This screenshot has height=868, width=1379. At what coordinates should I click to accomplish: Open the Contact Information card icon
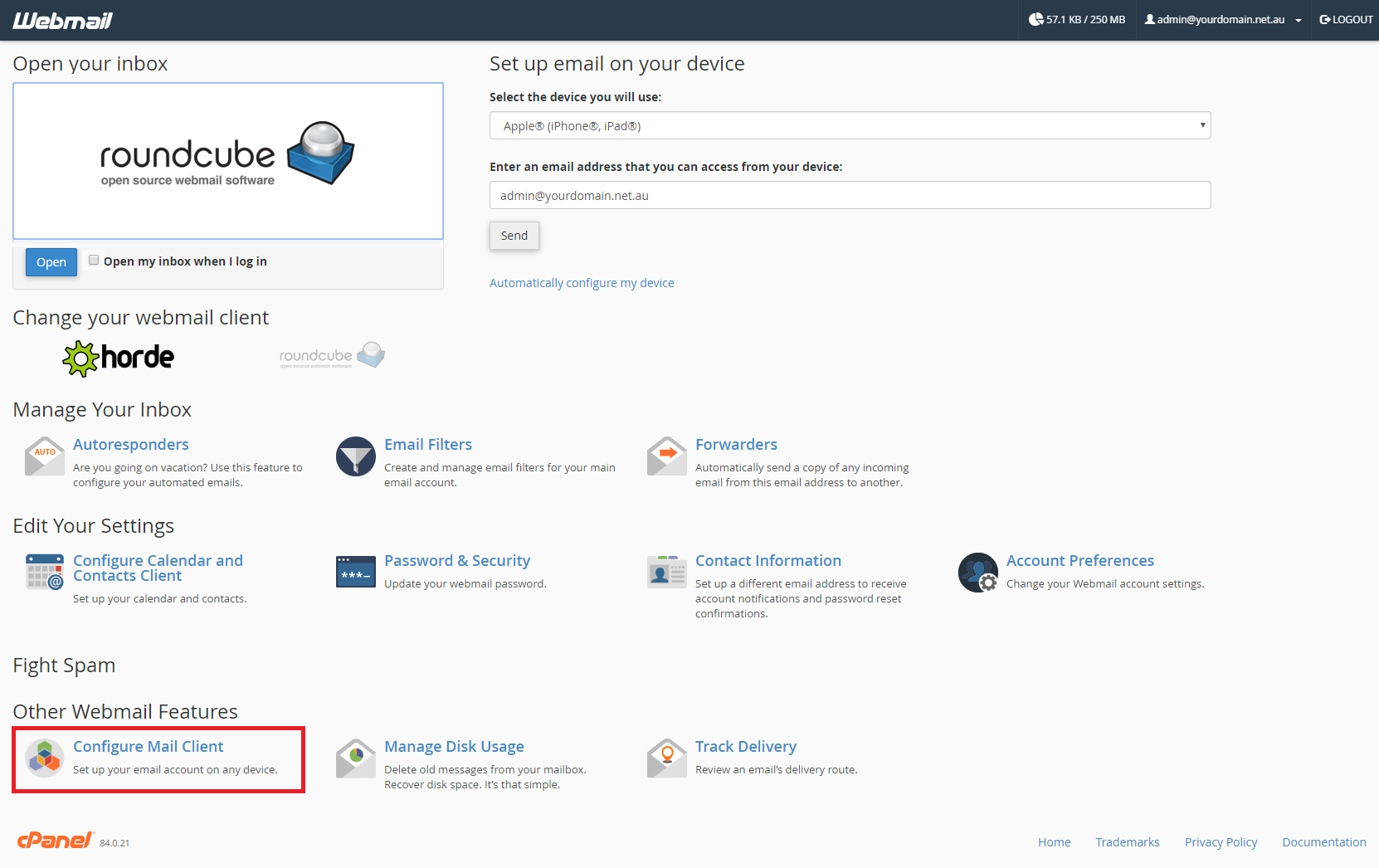(x=667, y=572)
